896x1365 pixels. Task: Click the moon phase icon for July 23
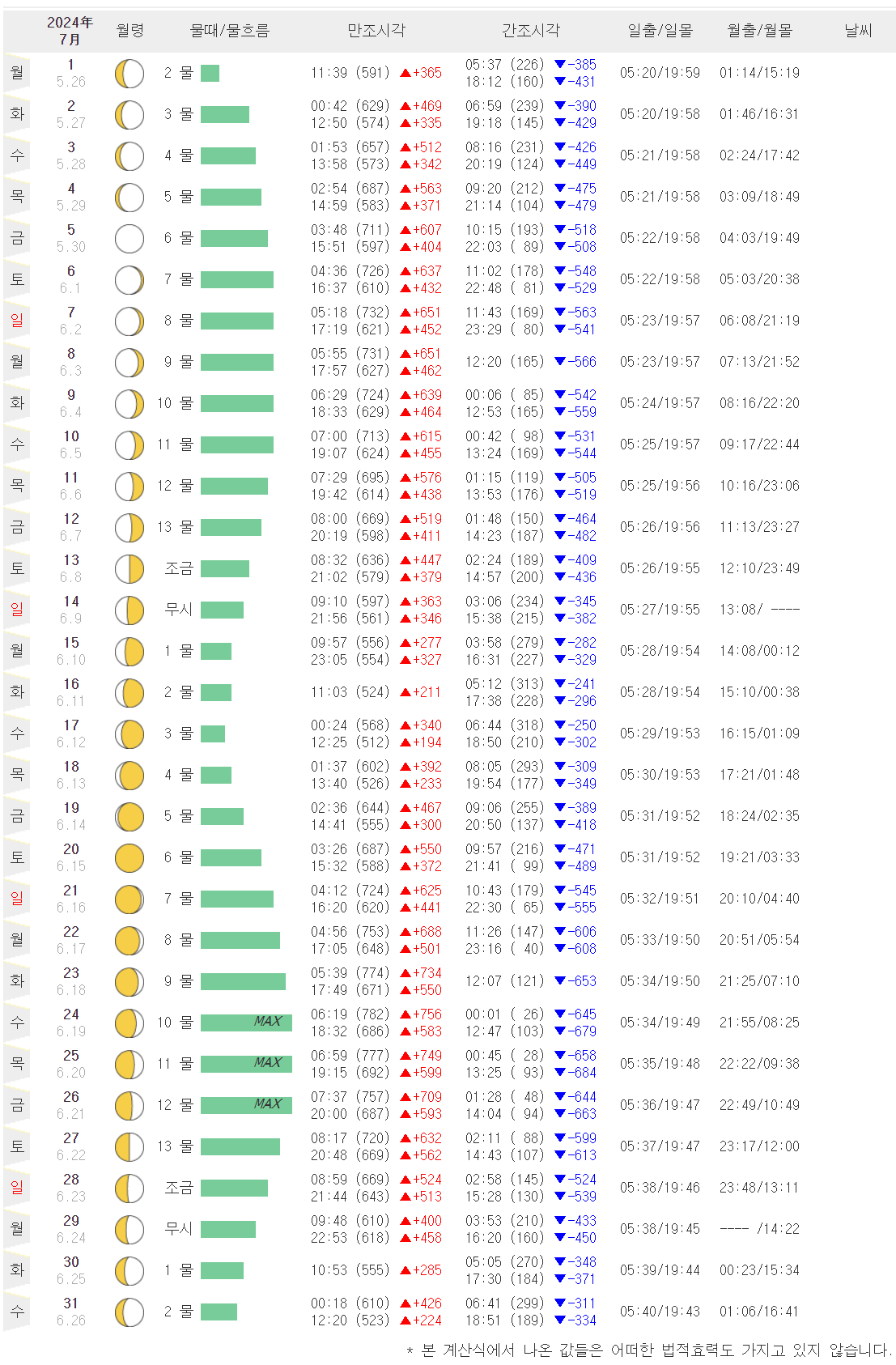pos(130,982)
